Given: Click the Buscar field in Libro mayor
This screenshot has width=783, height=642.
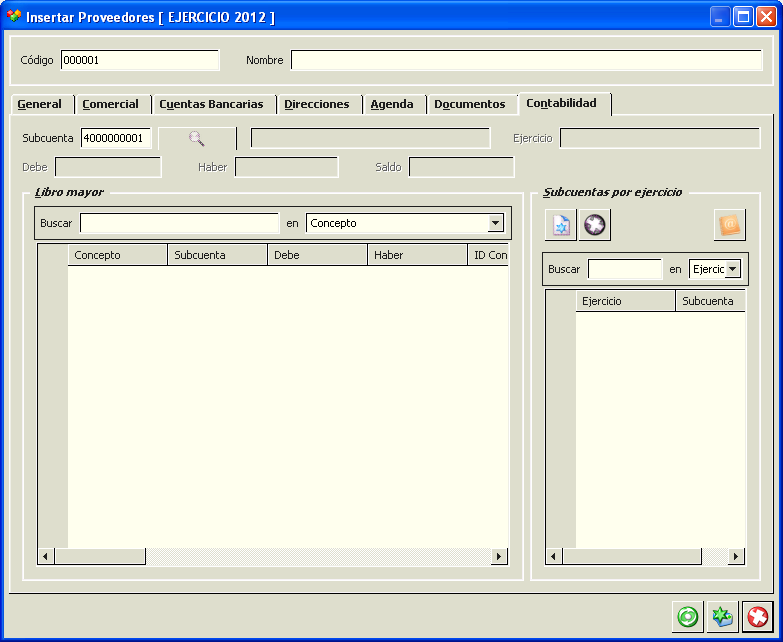Looking at the screenshot, I should 179,223.
